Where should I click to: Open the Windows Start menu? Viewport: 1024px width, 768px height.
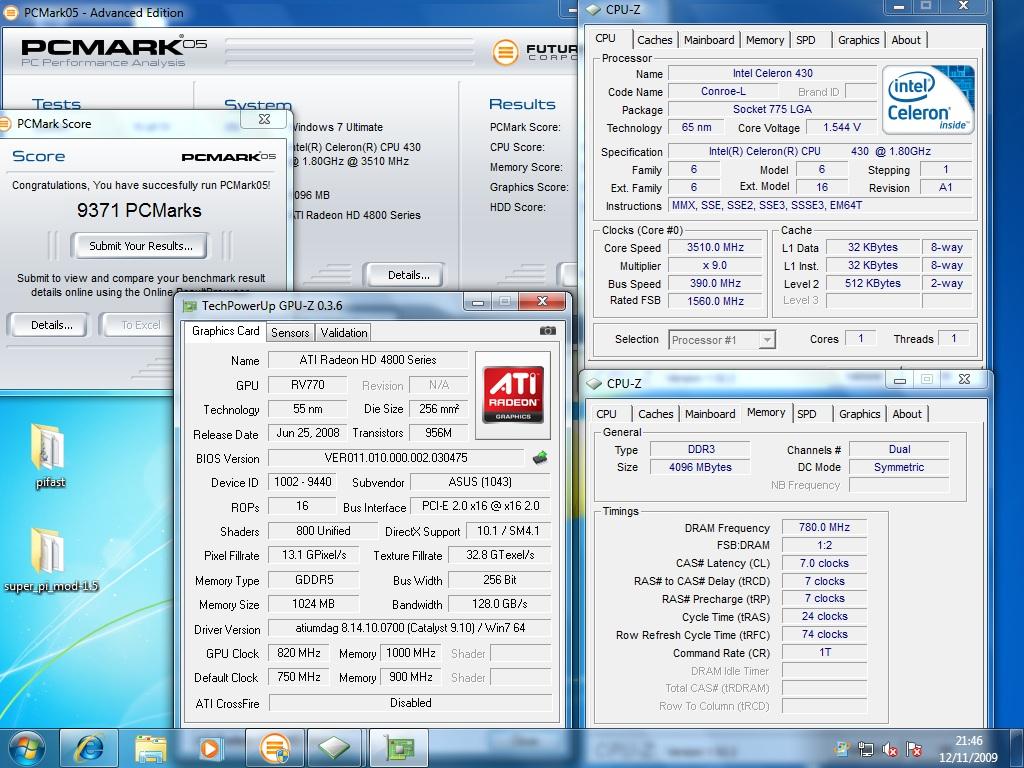click(x=27, y=748)
